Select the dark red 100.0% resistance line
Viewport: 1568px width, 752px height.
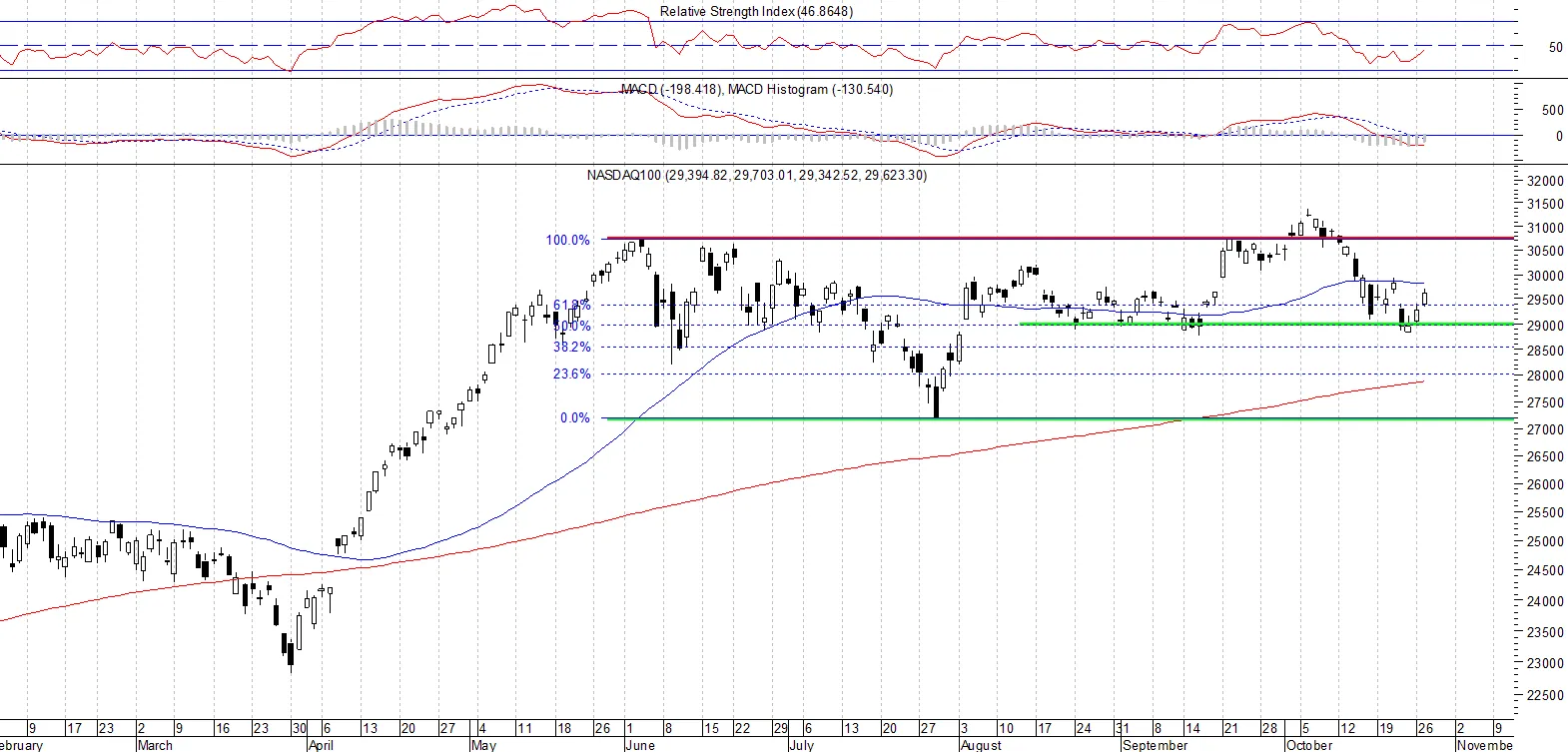tap(1060, 239)
